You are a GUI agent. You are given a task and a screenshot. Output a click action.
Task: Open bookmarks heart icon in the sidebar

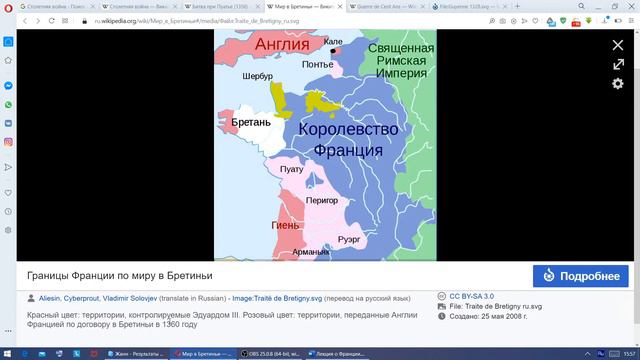(8, 193)
